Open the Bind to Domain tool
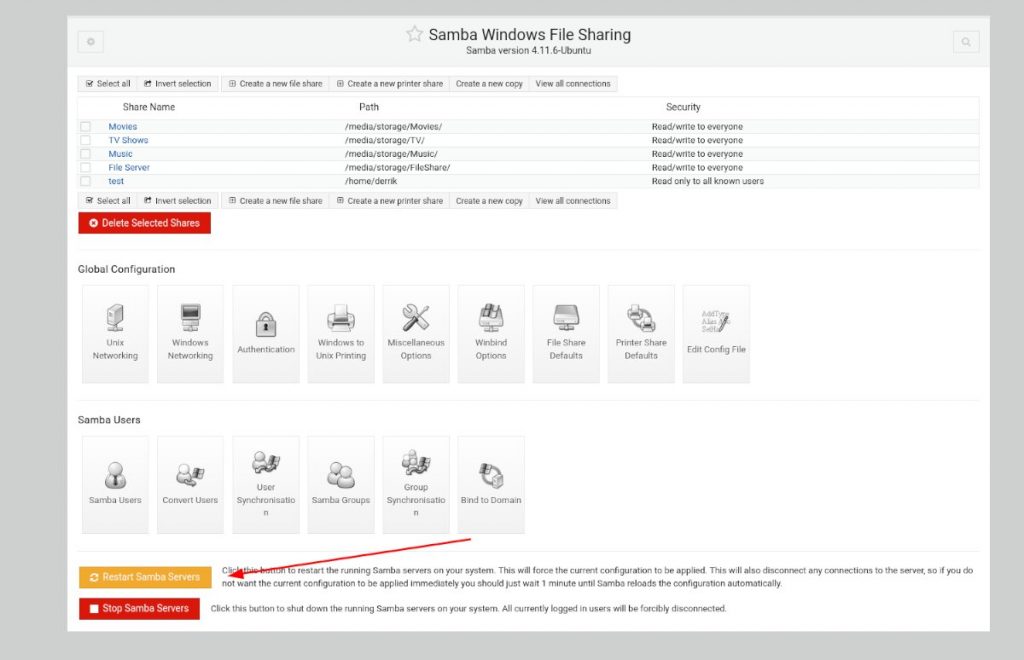This screenshot has height=660, width=1024. [490, 483]
